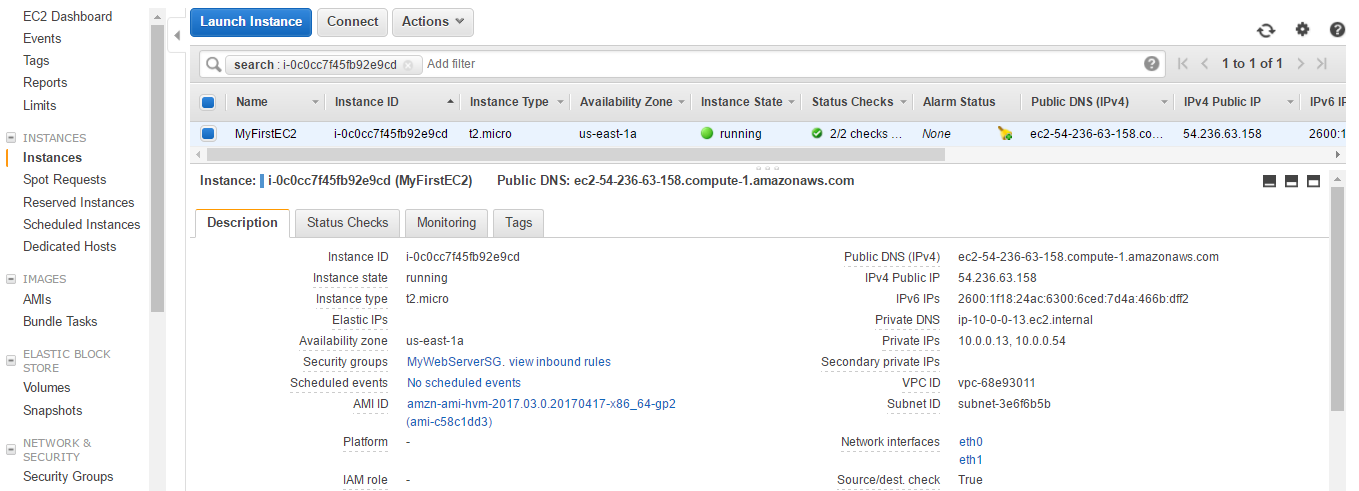The width and height of the screenshot is (1359, 491).
Task: Collapse the INSTANCES sidebar section
Action: (11, 138)
